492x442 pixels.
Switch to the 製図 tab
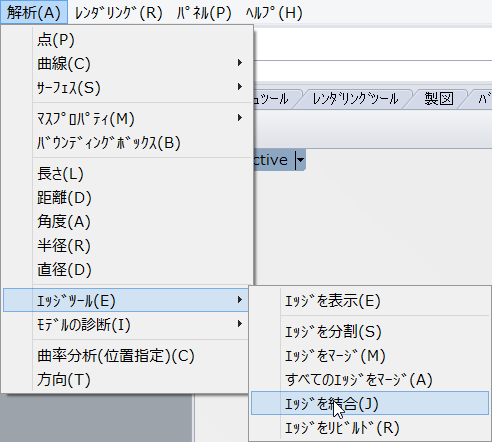pyautogui.click(x=439, y=99)
